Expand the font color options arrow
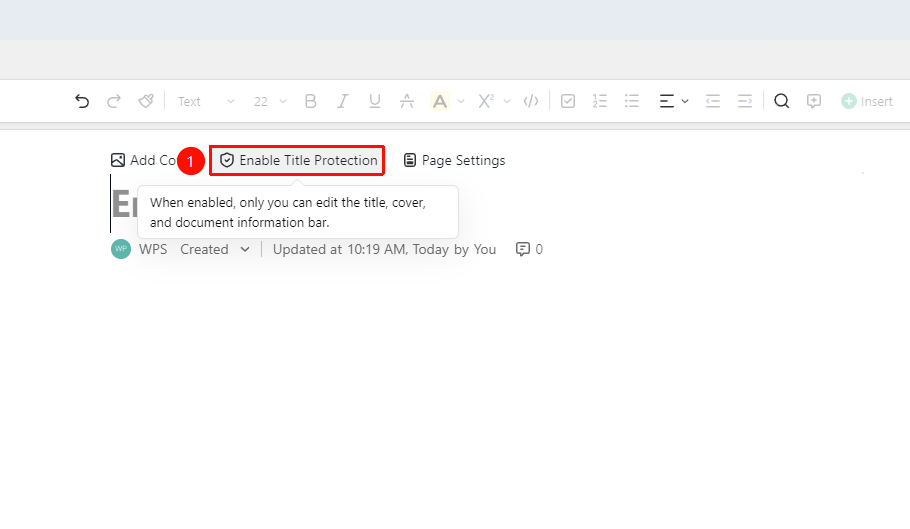The height and width of the screenshot is (529, 910). tap(461, 102)
